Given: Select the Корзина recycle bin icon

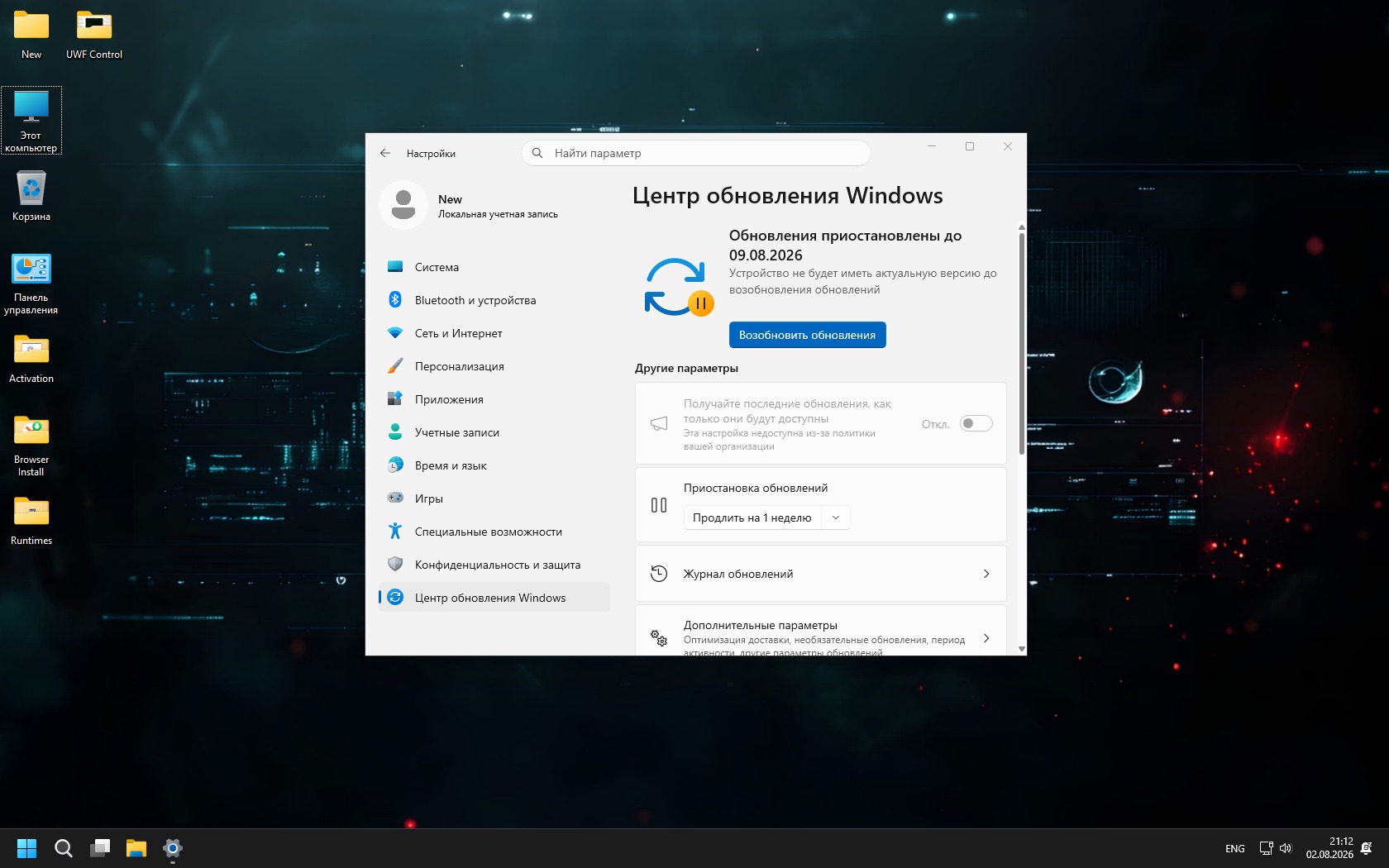Looking at the screenshot, I should point(31,197).
